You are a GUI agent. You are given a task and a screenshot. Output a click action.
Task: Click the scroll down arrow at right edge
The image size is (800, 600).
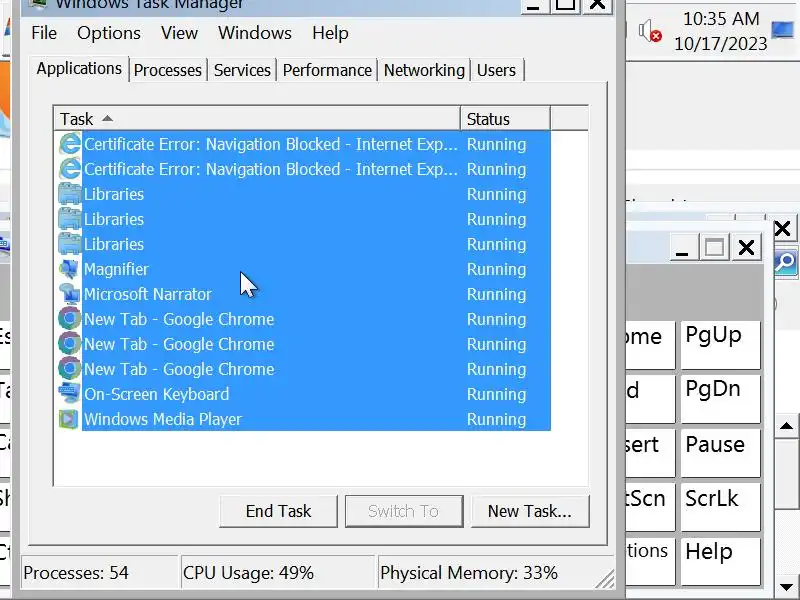(786, 587)
